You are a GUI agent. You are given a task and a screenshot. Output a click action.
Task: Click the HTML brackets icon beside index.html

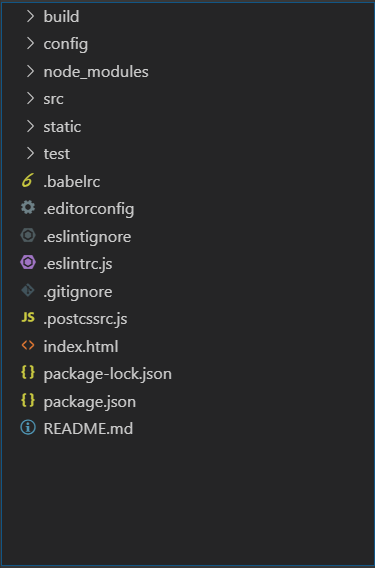[x=28, y=345]
